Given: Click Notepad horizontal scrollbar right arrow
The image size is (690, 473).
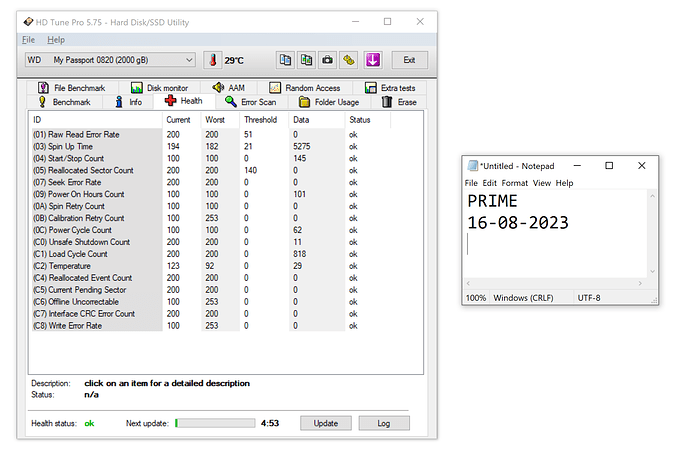Looking at the screenshot, I should click(640, 283).
